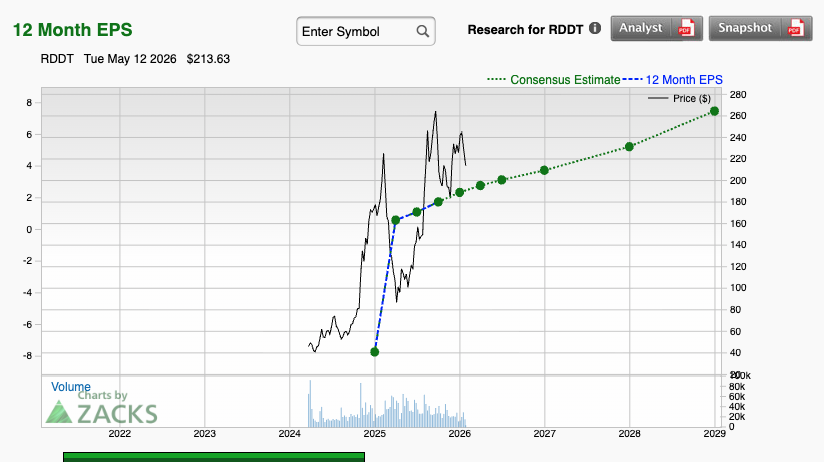Screen dimensions: 824x462
Task: Click the Consensus Estimate legend entry
Action: (553, 80)
